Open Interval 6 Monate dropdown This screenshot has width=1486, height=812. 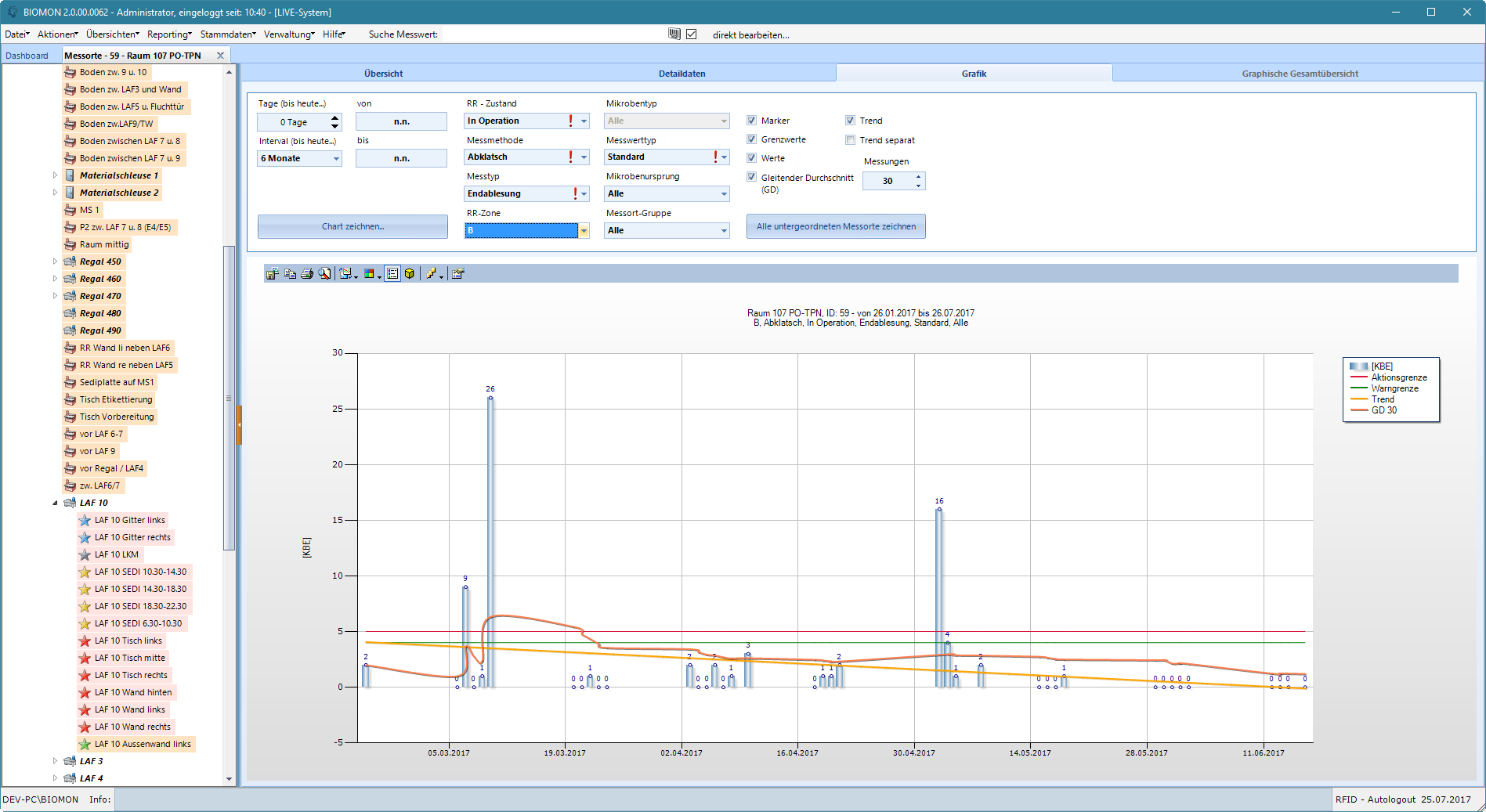tap(300, 158)
